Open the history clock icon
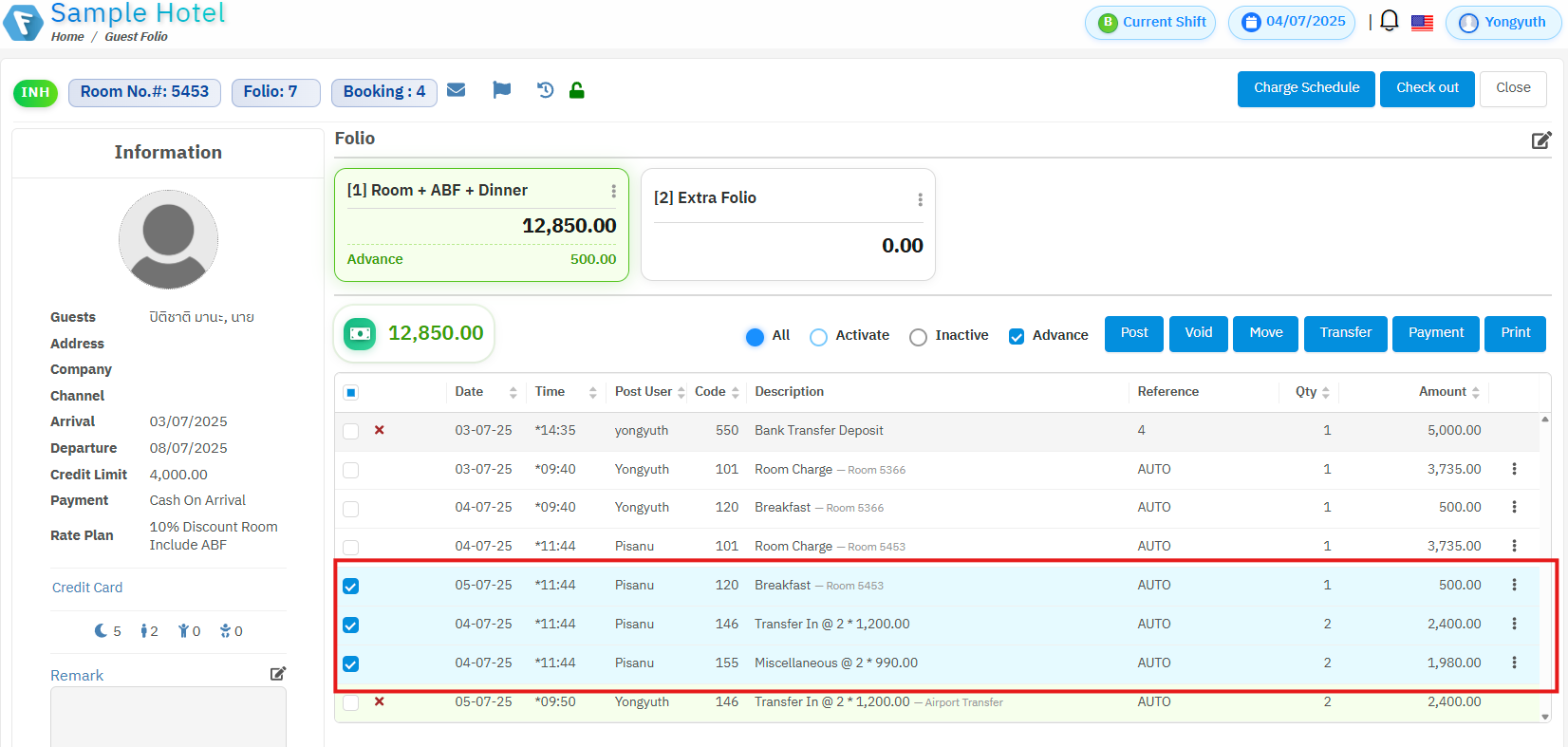 tap(545, 90)
